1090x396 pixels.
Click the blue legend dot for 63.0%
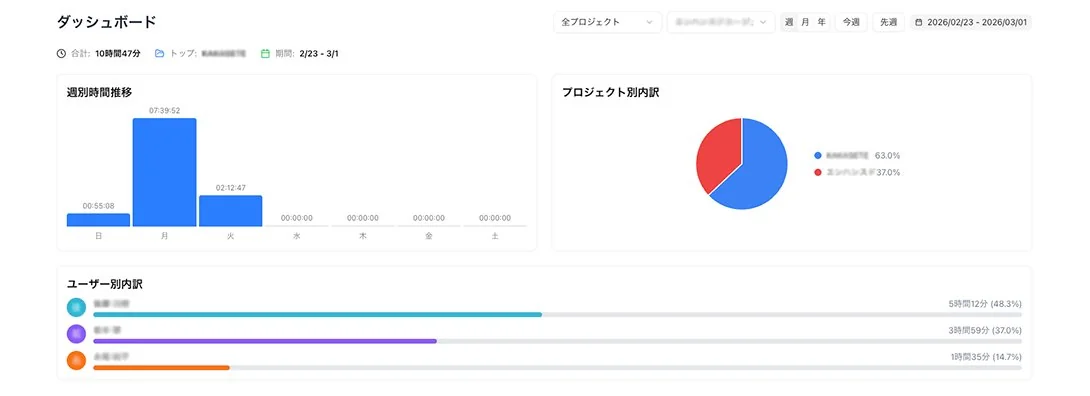[818, 156]
